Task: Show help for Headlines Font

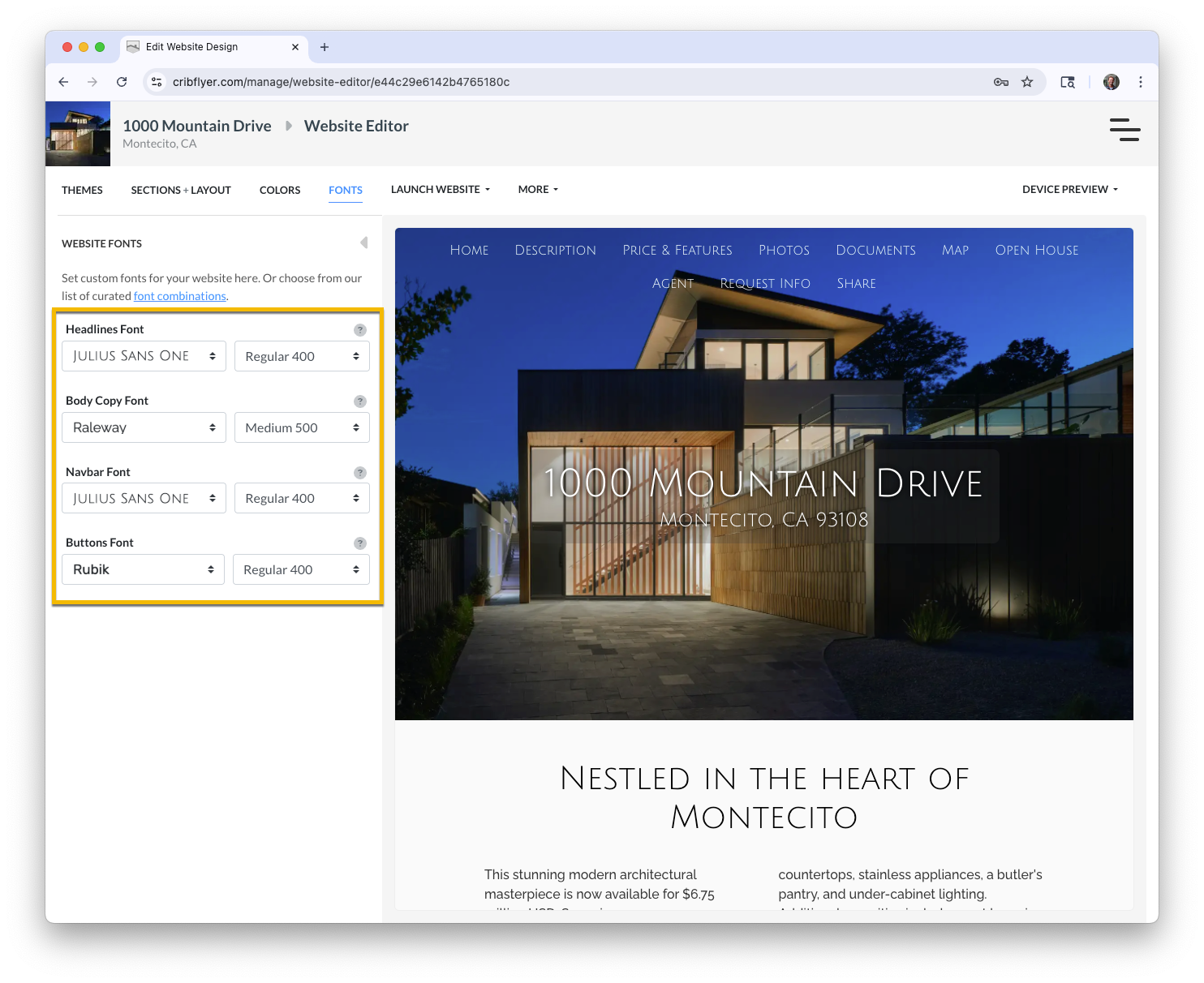Action: tap(360, 330)
